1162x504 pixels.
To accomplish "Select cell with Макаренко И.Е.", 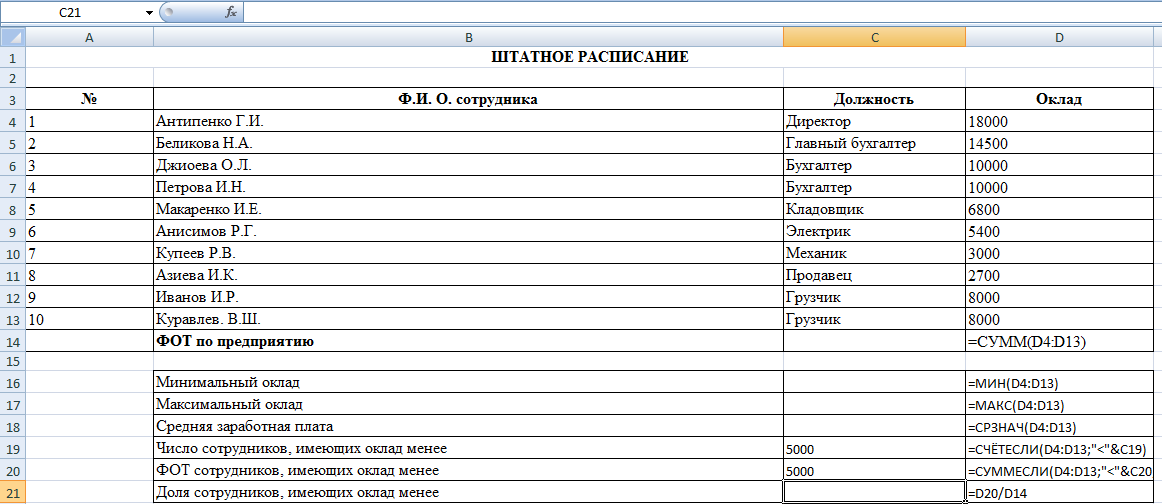I will click(x=468, y=210).
